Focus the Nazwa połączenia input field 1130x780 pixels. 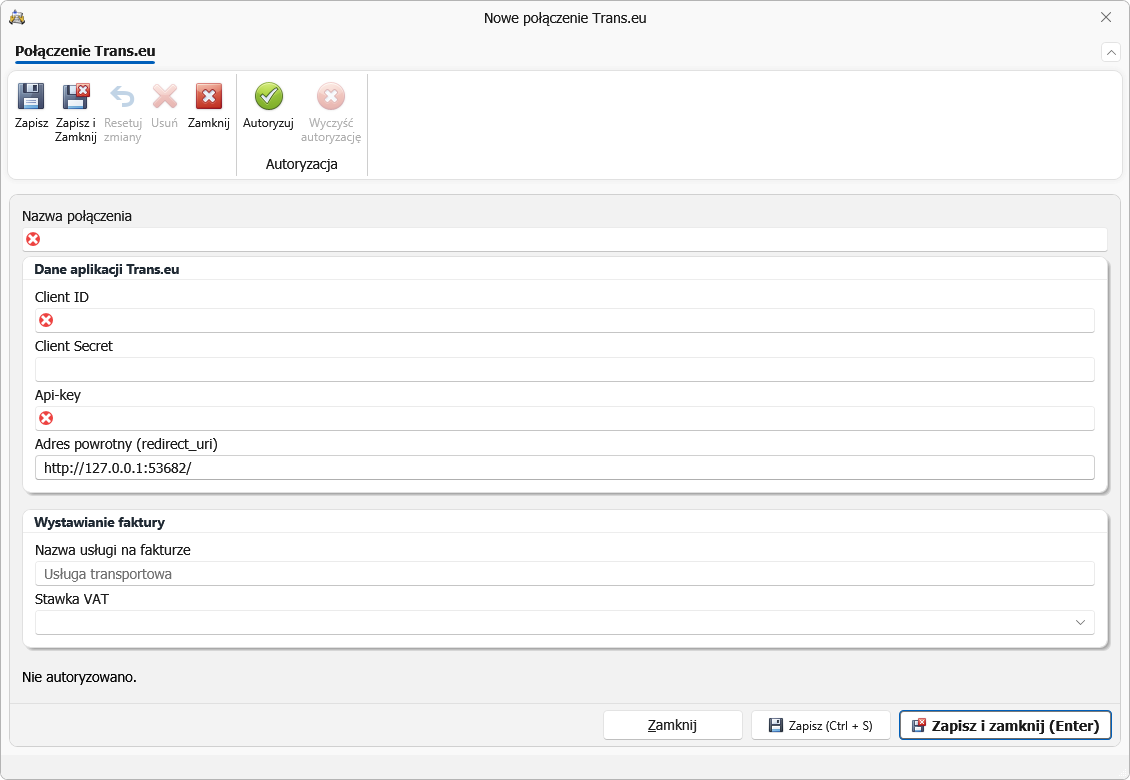click(x=565, y=239)
